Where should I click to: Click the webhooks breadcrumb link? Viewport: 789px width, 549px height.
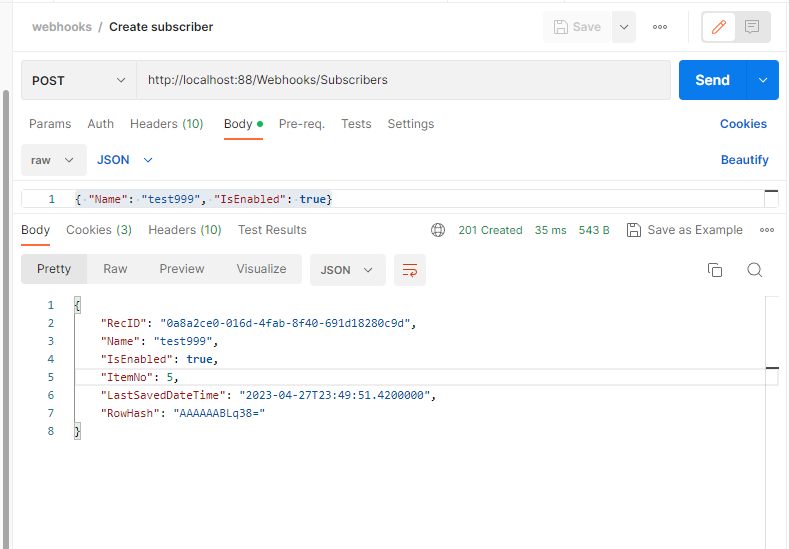pos(62,27)
